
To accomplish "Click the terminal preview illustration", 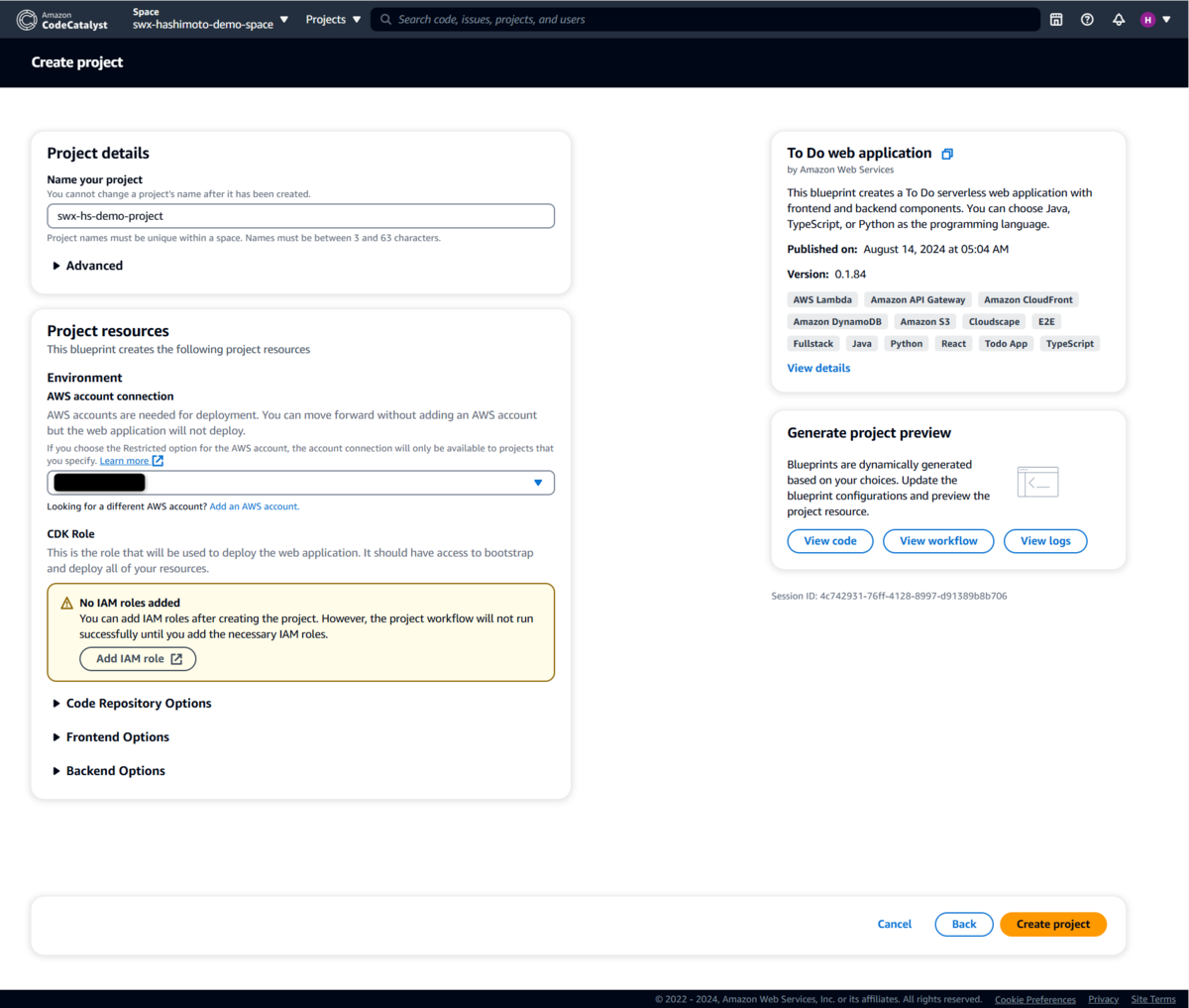I will (x=1038, y=482).
